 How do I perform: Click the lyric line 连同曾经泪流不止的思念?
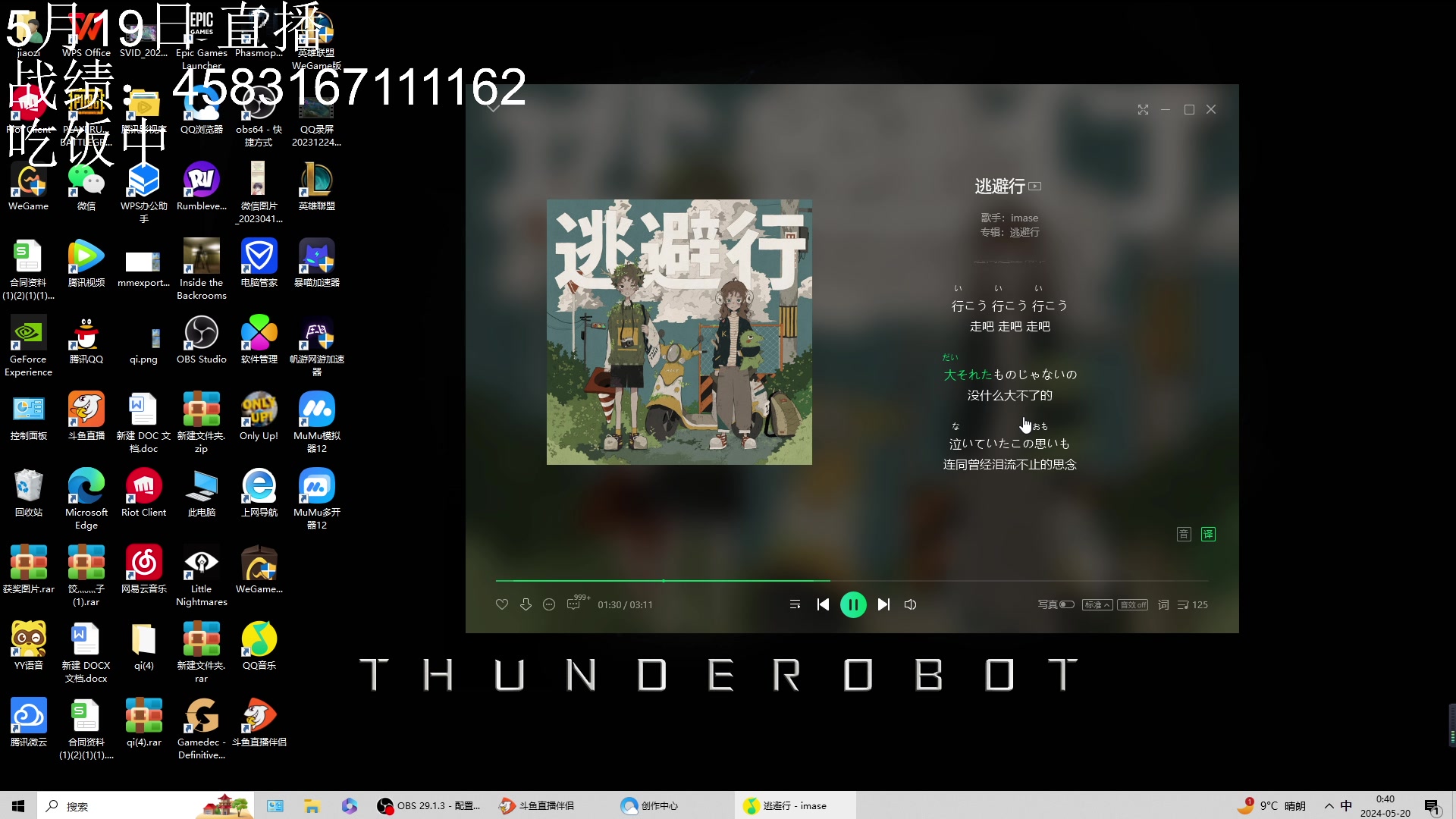tap(1009, 465)
